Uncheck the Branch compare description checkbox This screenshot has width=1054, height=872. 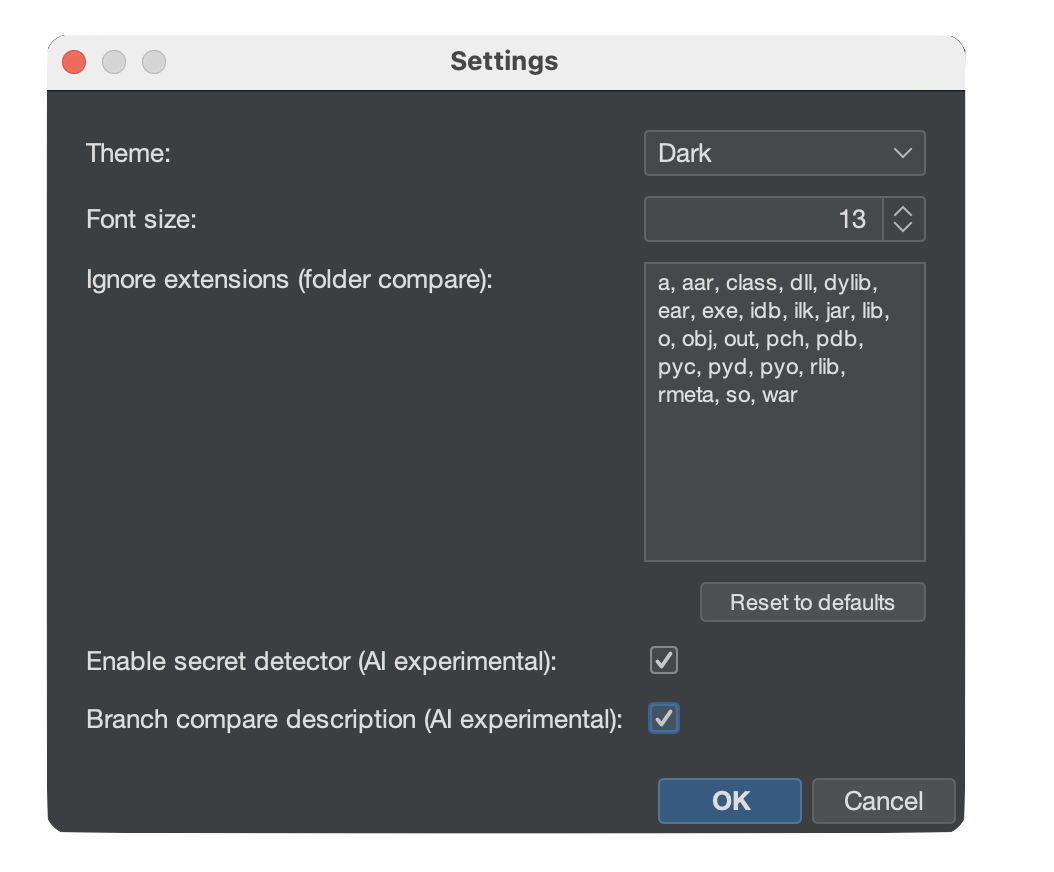[x=664, y=718]
